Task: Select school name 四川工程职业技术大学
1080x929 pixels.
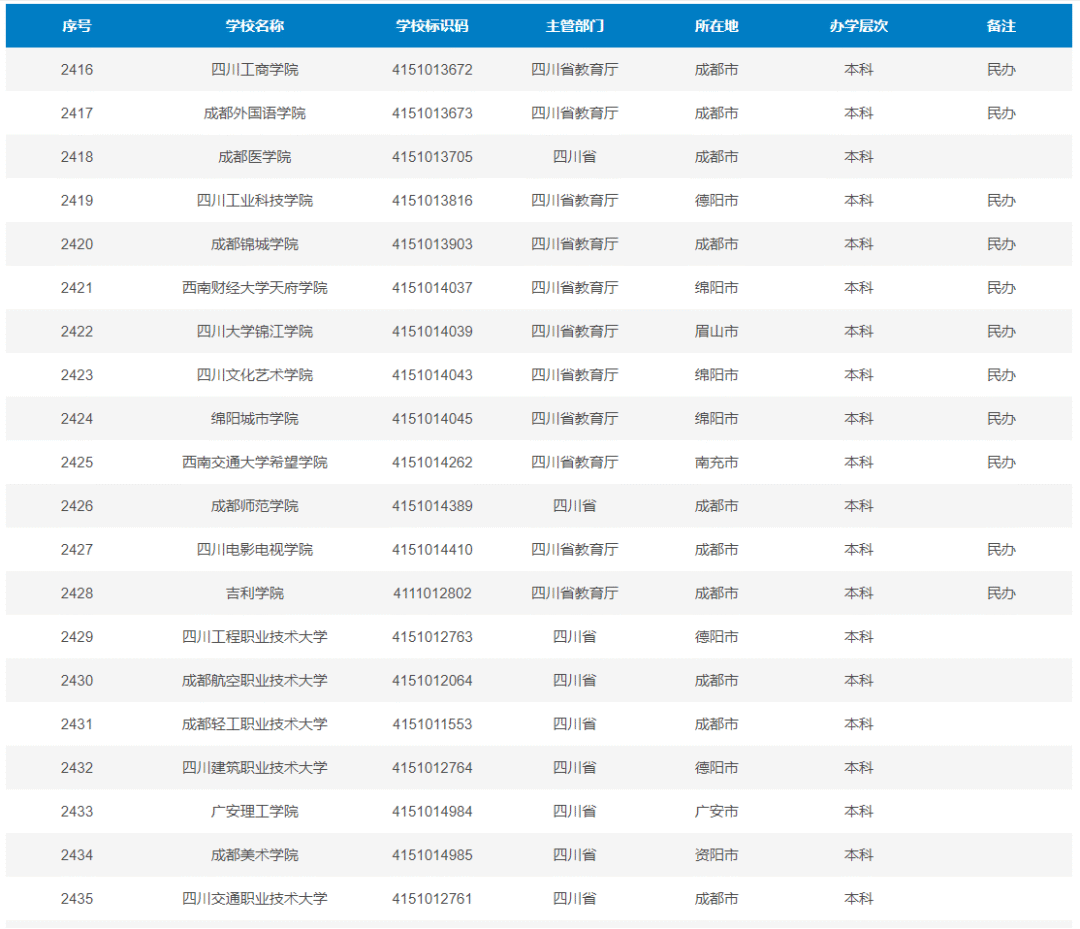Action: [255, 637]
